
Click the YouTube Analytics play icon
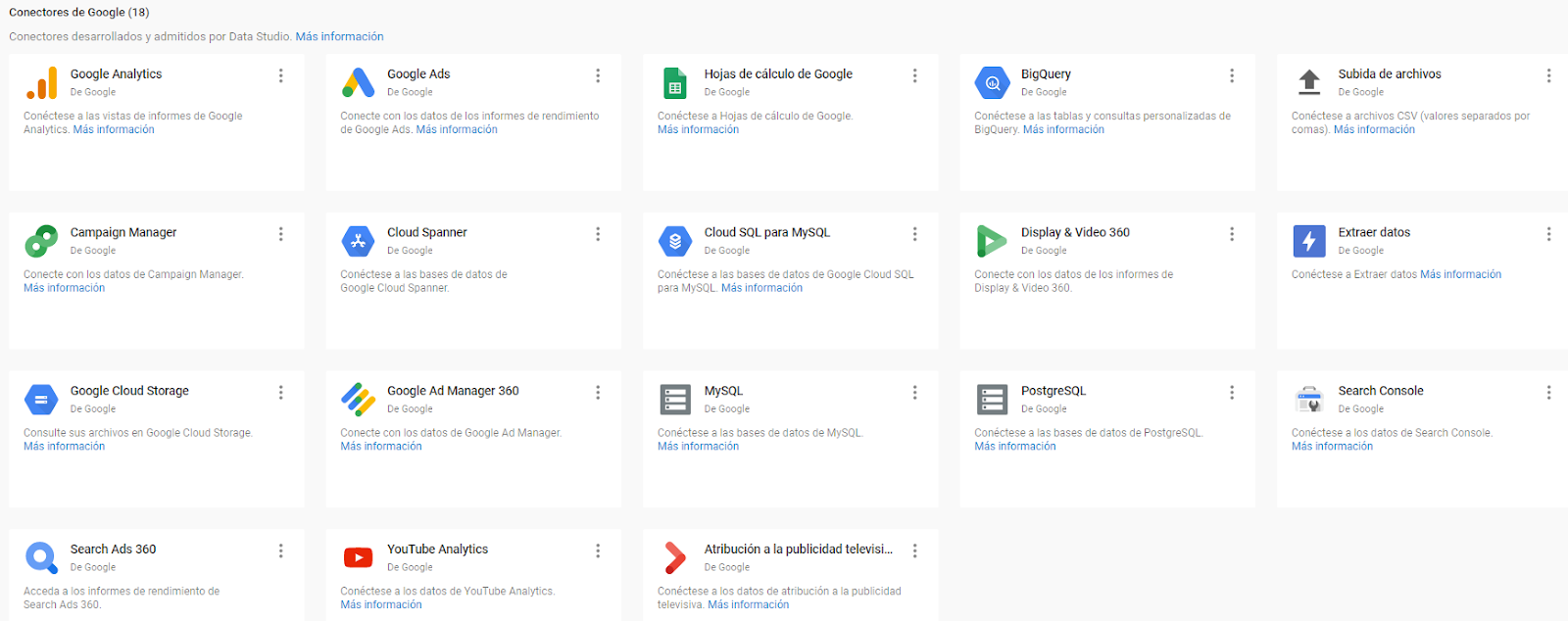click(x=359, y=558)
